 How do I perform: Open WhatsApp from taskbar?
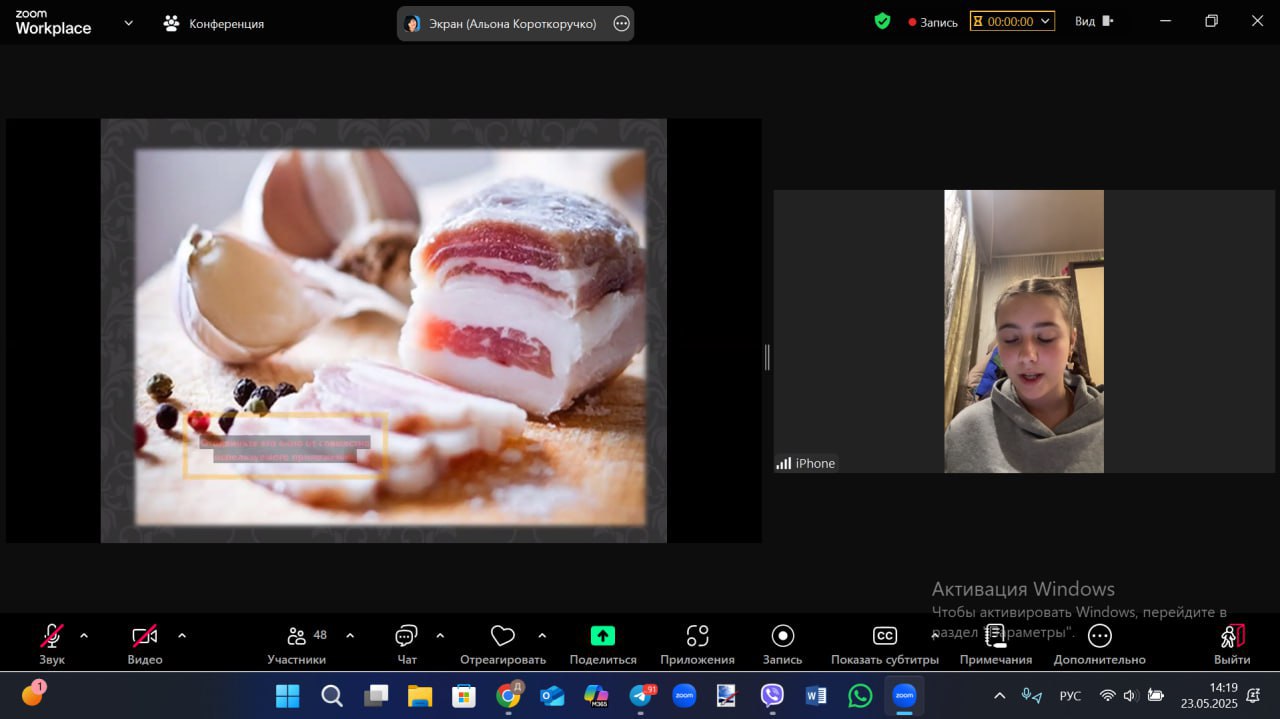(860, 695)
